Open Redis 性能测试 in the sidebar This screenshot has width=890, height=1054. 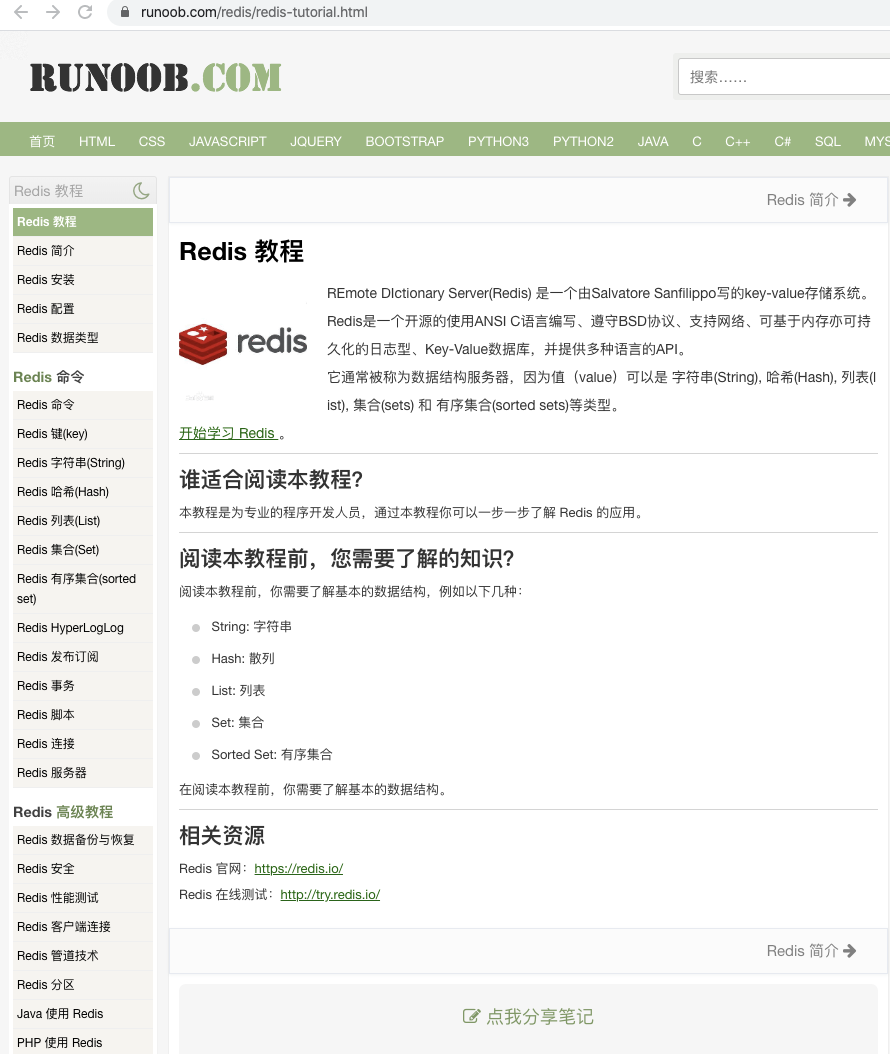pos(83,897)
